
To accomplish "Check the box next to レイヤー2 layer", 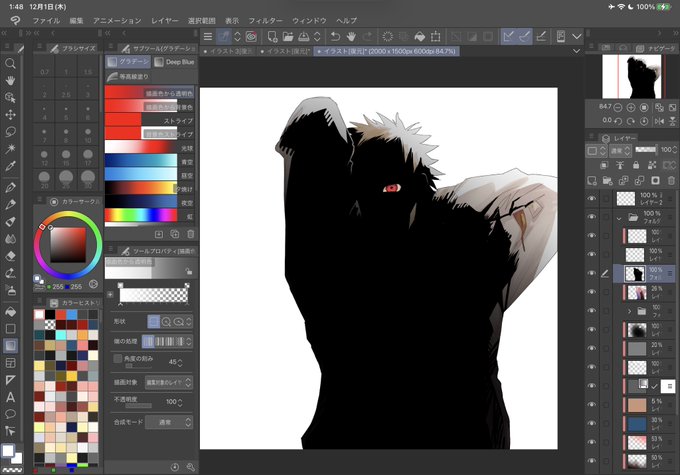I will pos(606,199).
